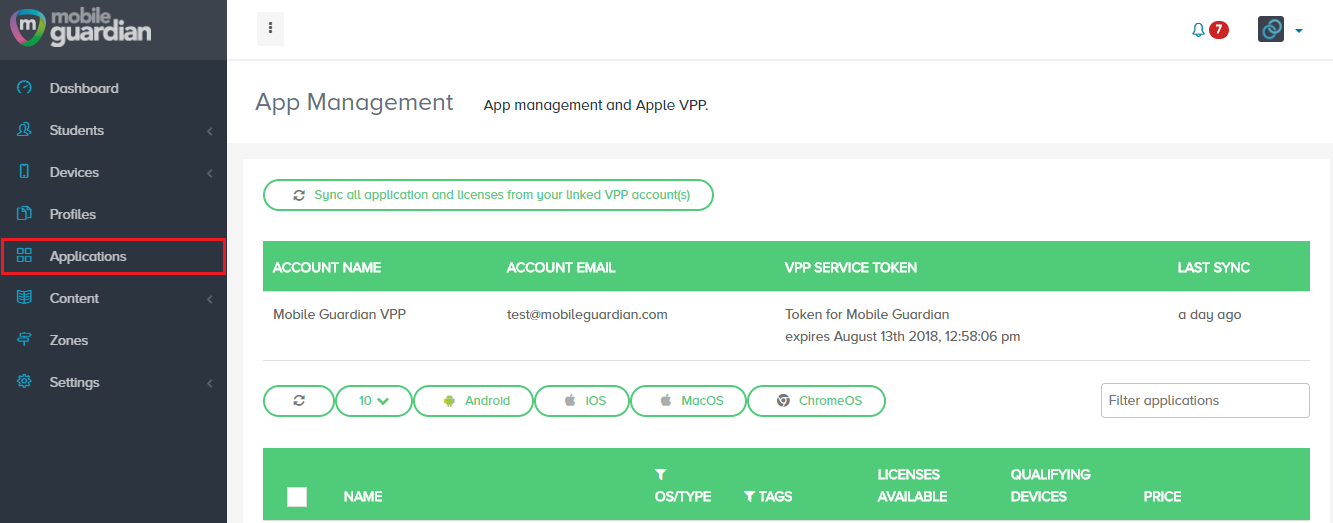Click QUALIFYING DEVICES column header
Viewport: 1333px width, 523px height.
pyautogui.click(x=1051, y=485)
